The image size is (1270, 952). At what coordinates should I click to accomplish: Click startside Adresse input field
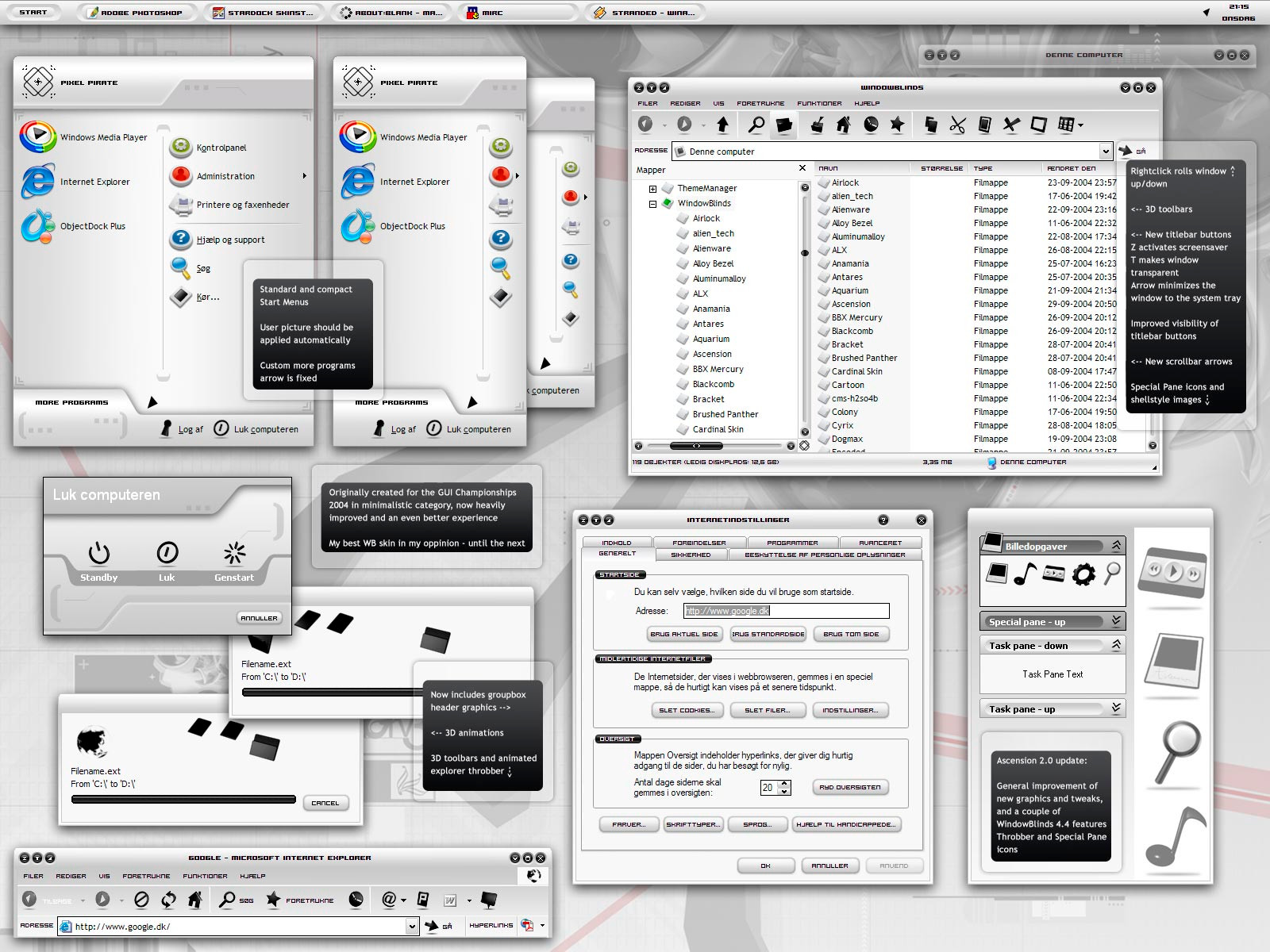[786, 611]
